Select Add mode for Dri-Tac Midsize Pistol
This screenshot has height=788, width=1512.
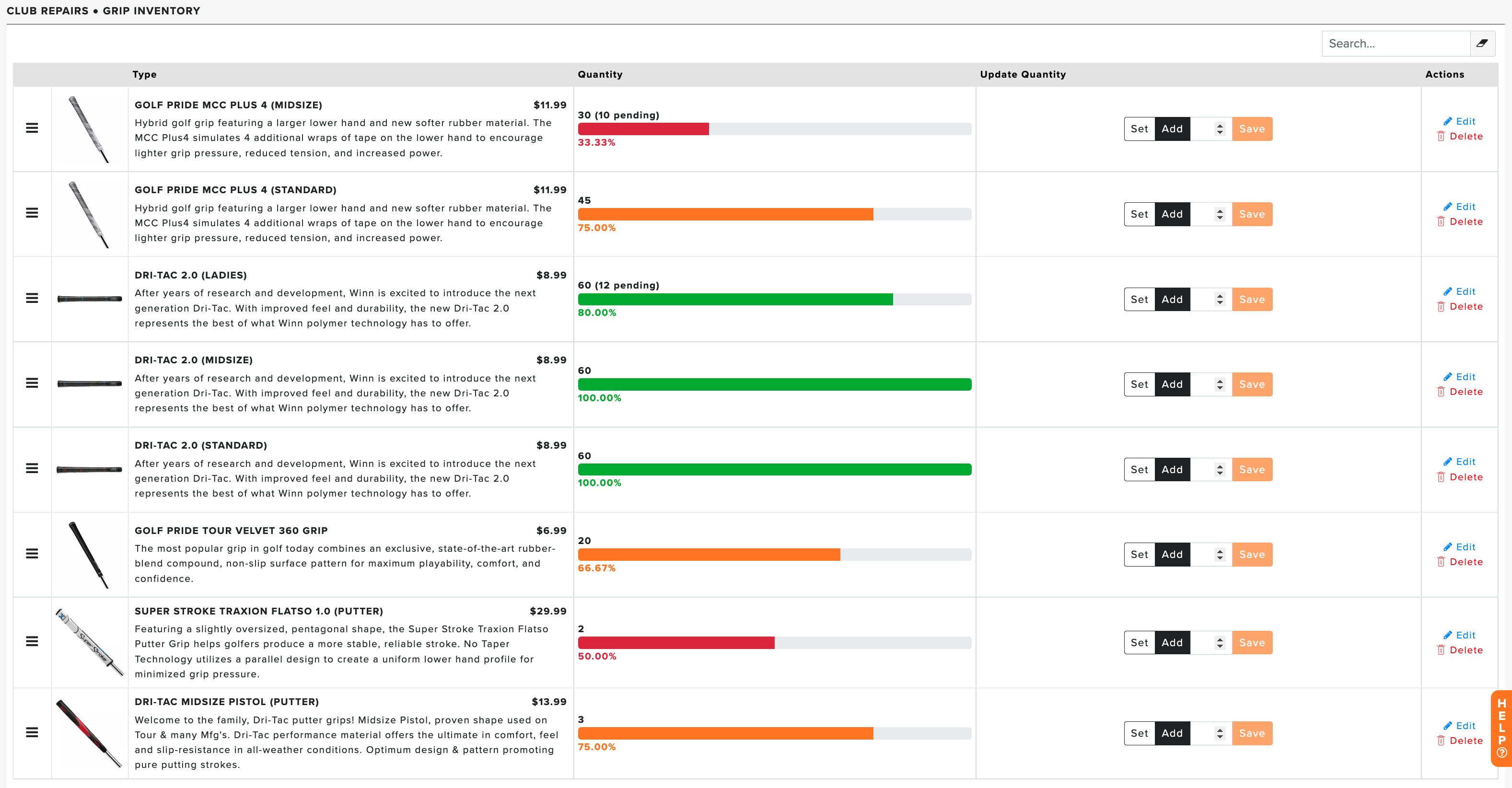[1172, 733]
